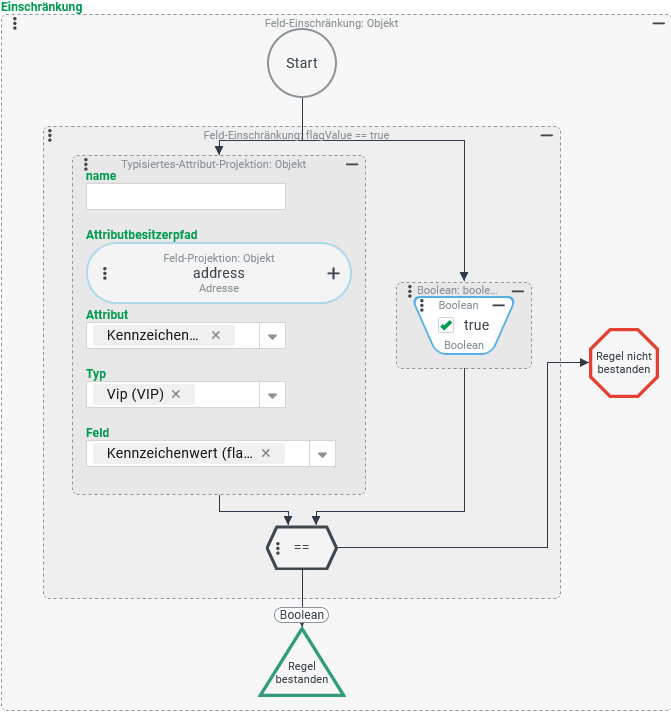Click the green Regel bestanden triangle

pyautogui.click(x=302, y=671)
